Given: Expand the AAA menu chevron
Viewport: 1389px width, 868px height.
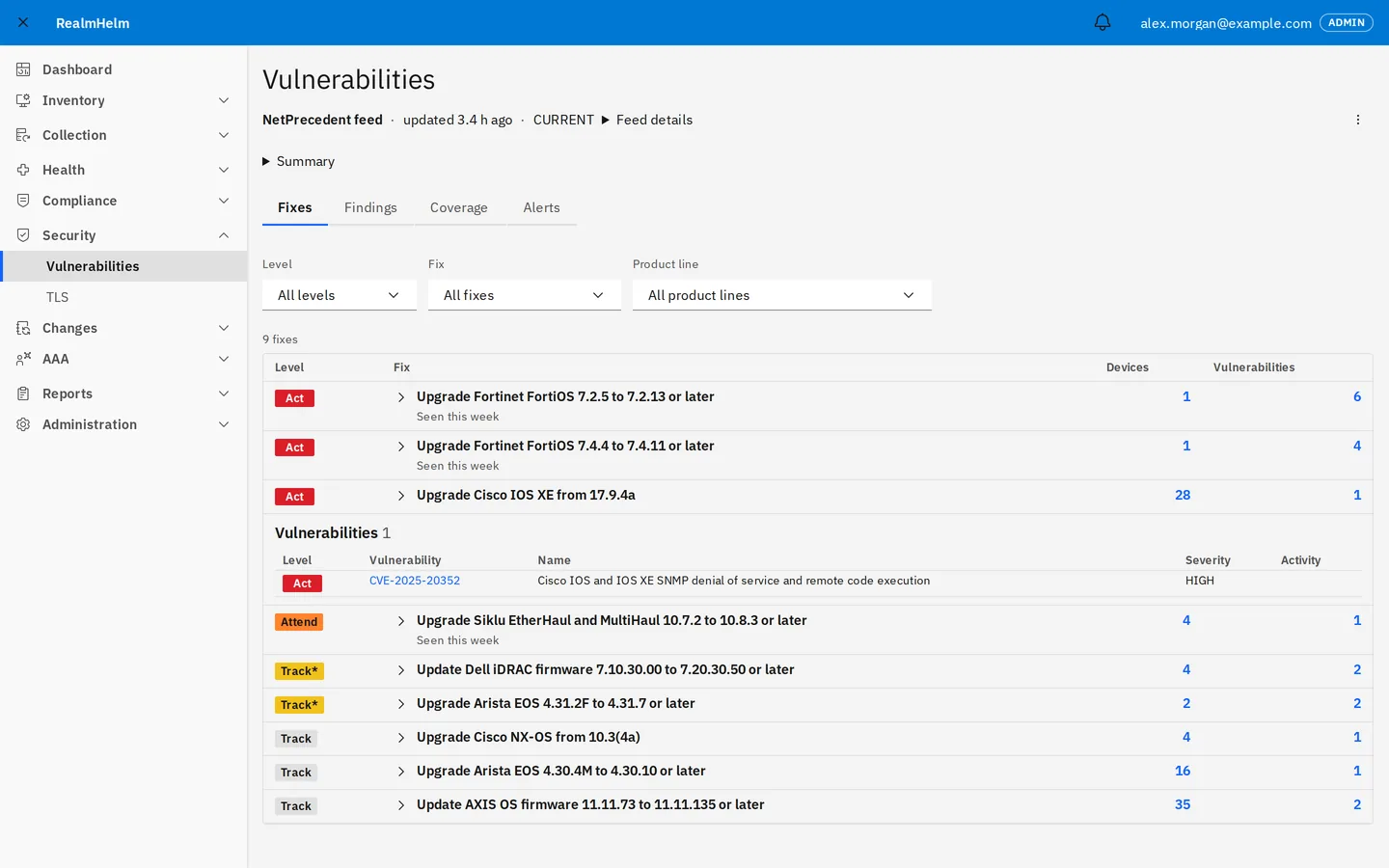Looking at the screenshot, I should 224,359.
